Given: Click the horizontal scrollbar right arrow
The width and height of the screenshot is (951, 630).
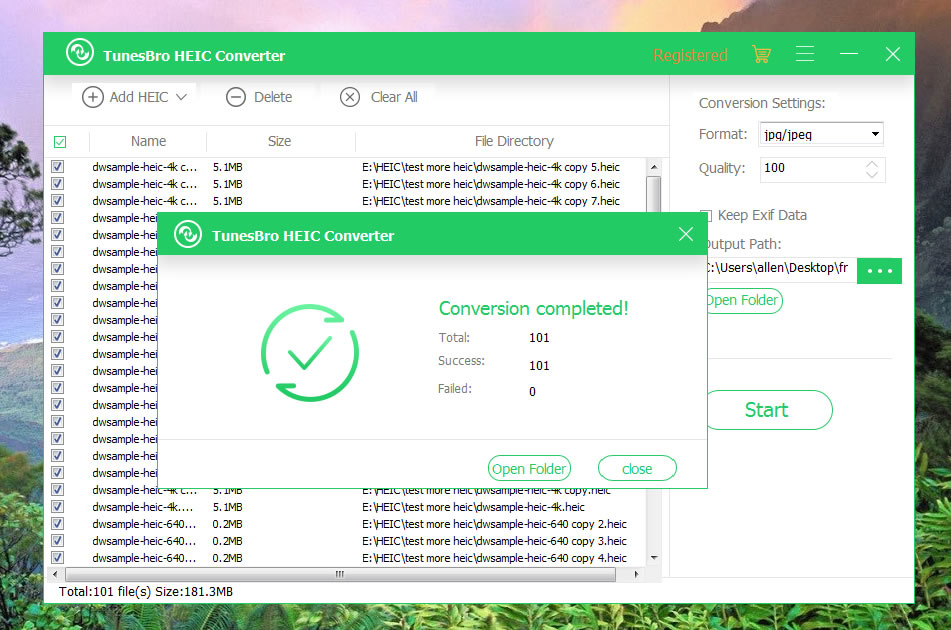Looking at the screenshot, I should pos(636,574).
